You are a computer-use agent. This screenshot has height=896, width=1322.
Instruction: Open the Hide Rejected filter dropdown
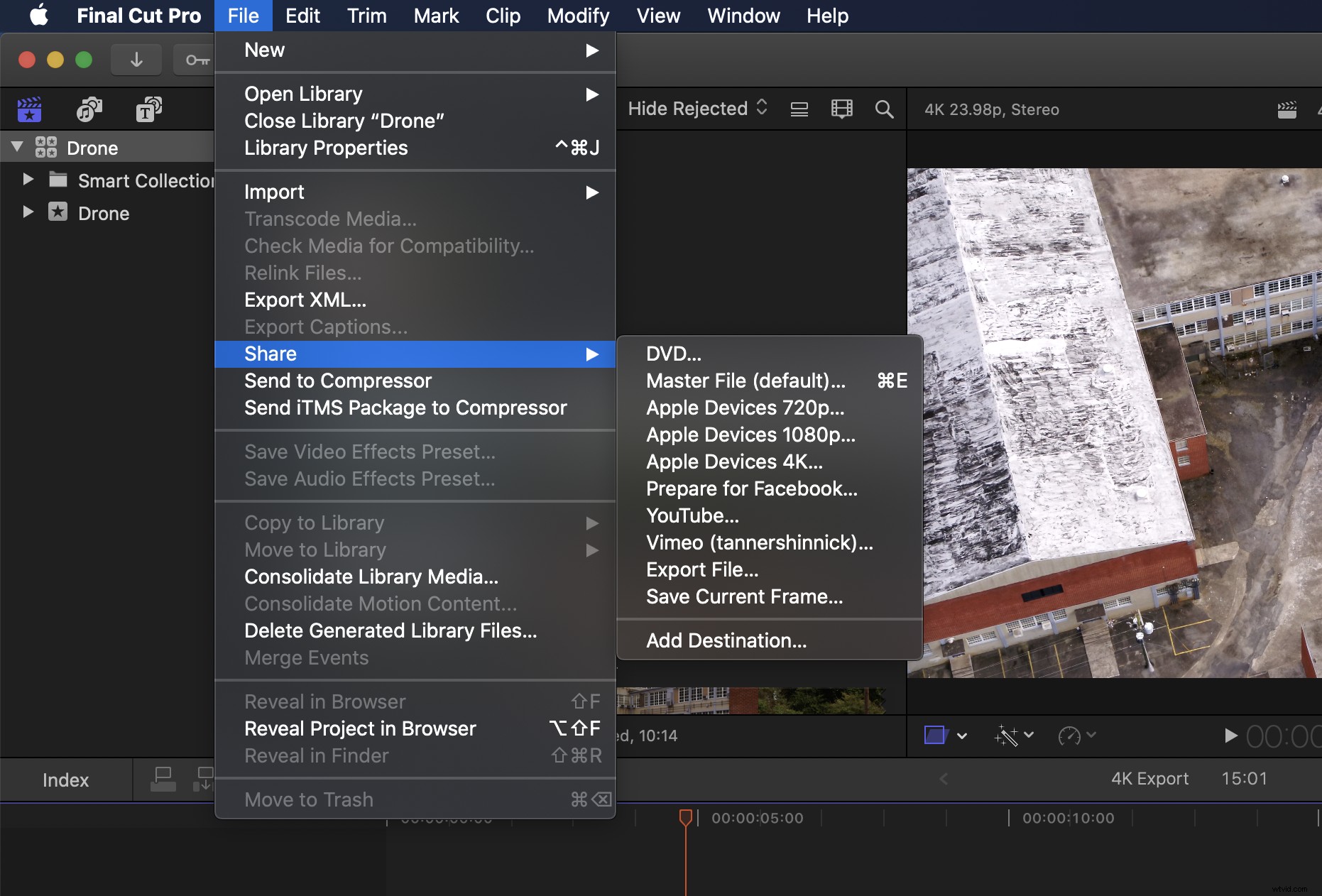pyautogui.click(x=696, y=109)
